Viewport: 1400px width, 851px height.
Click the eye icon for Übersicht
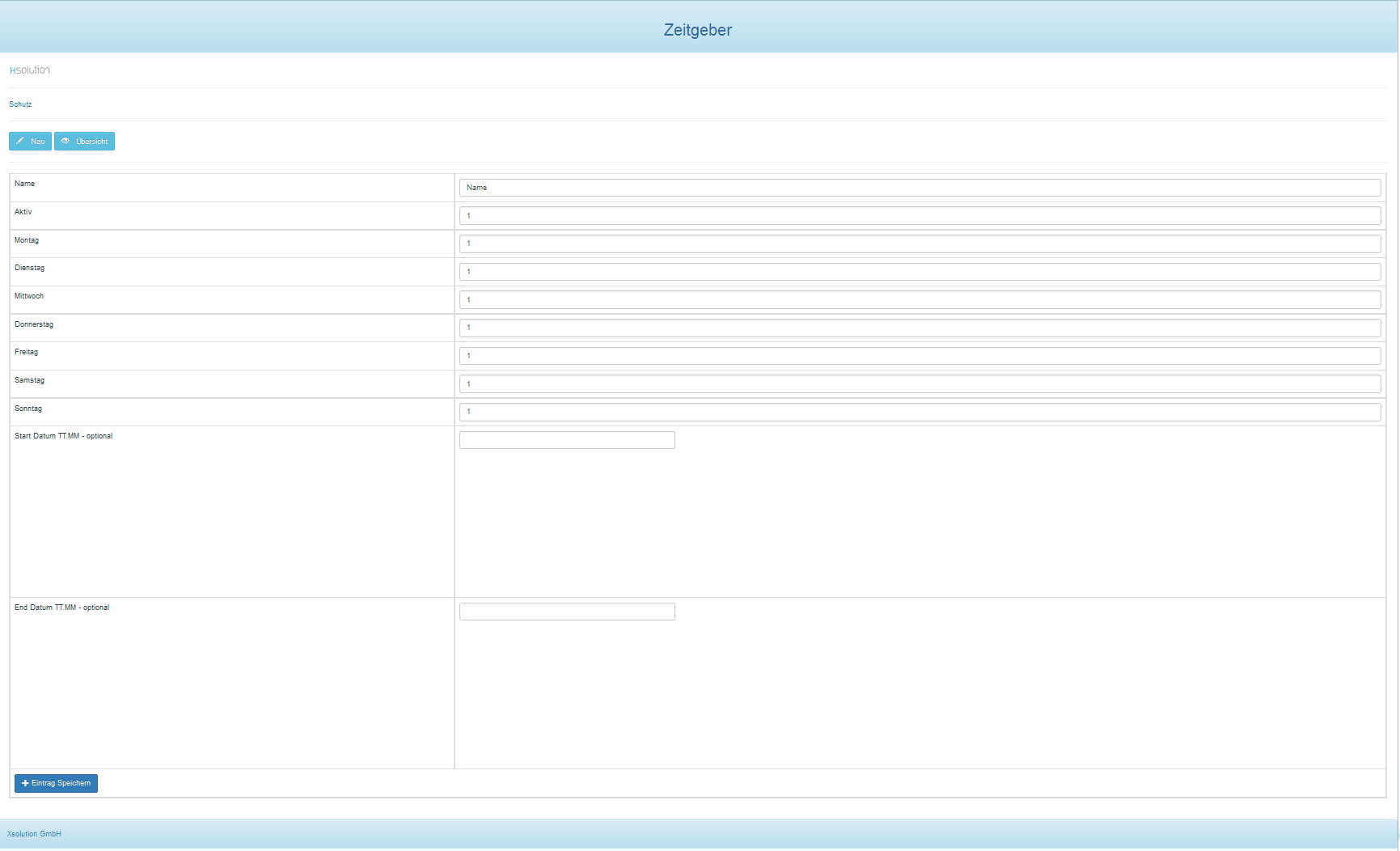pos(66,141)
